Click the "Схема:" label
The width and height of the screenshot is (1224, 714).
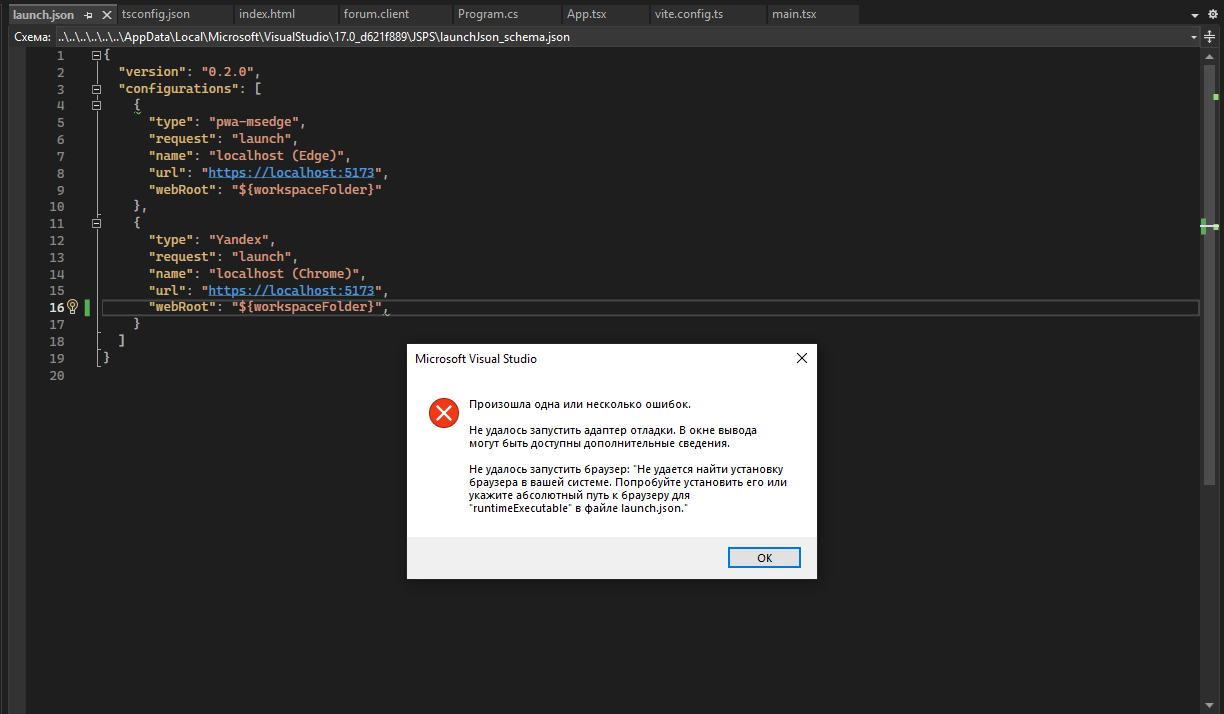point(32,37)
